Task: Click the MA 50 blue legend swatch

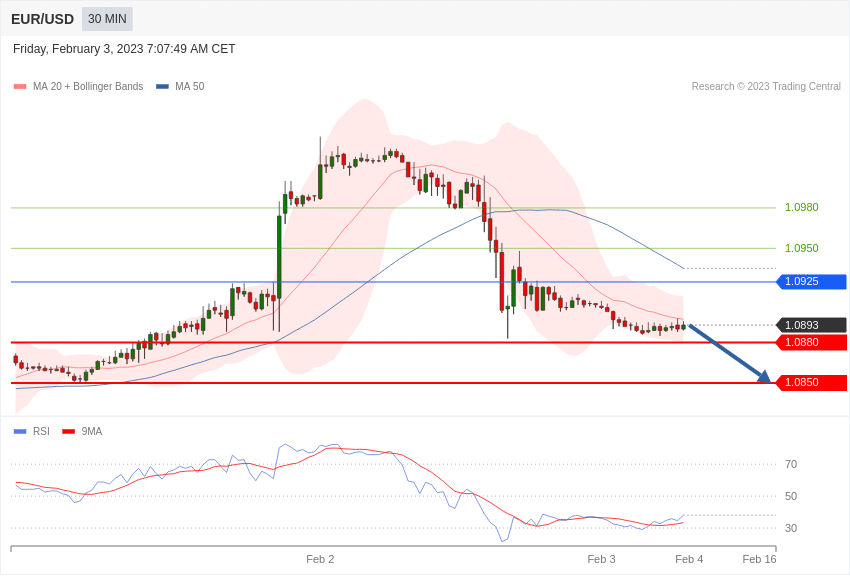Action: pyautogui.click(x=162, y=87)
